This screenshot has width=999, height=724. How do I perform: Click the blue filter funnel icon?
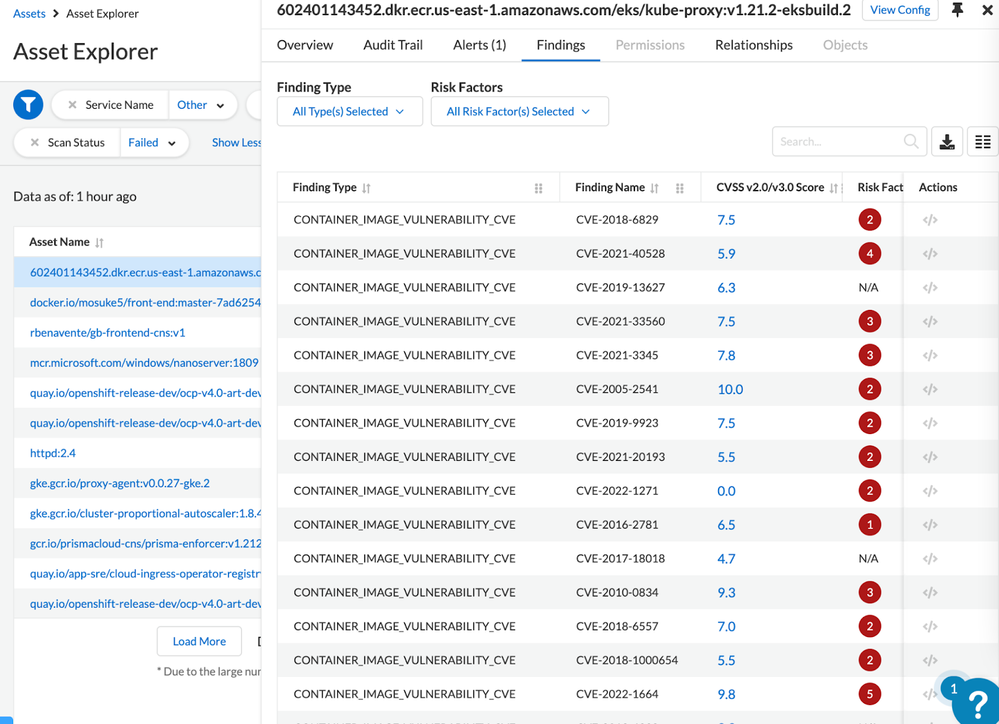click(28, 104)
